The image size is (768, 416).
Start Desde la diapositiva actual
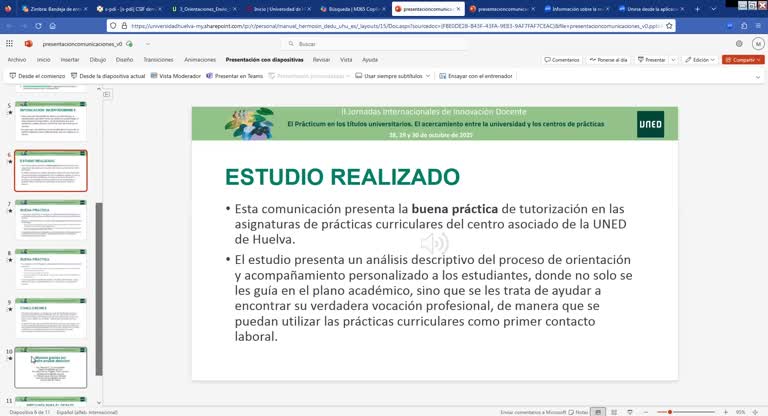click(x=108, y=76)
